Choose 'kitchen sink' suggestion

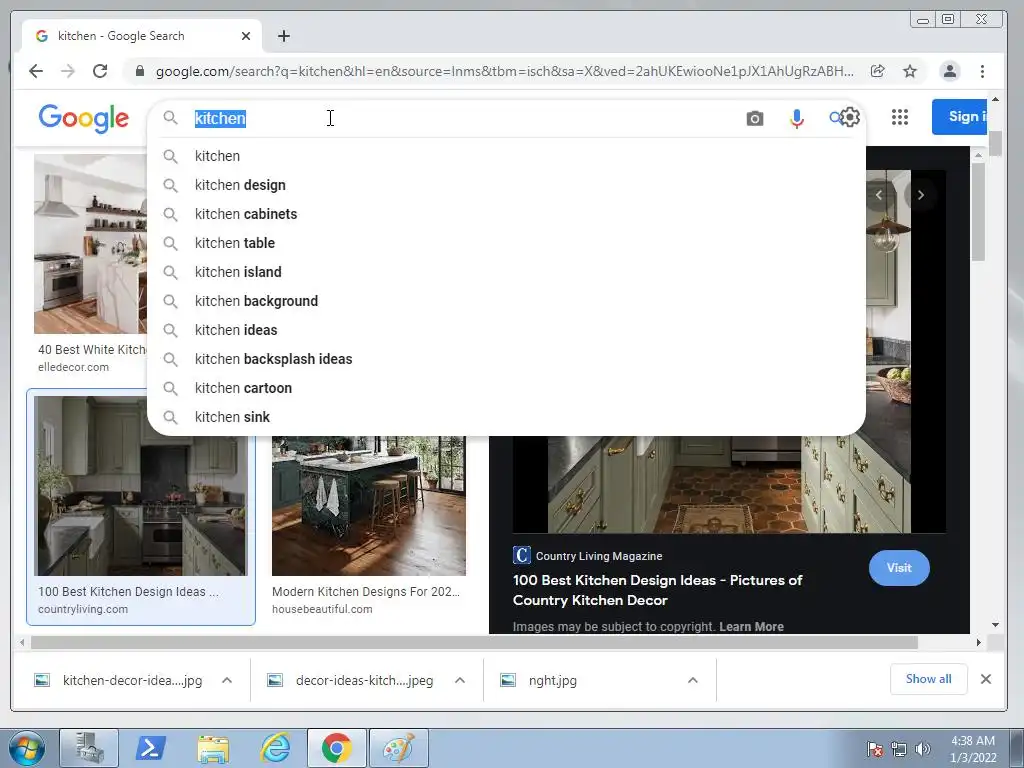pos(506,417)
